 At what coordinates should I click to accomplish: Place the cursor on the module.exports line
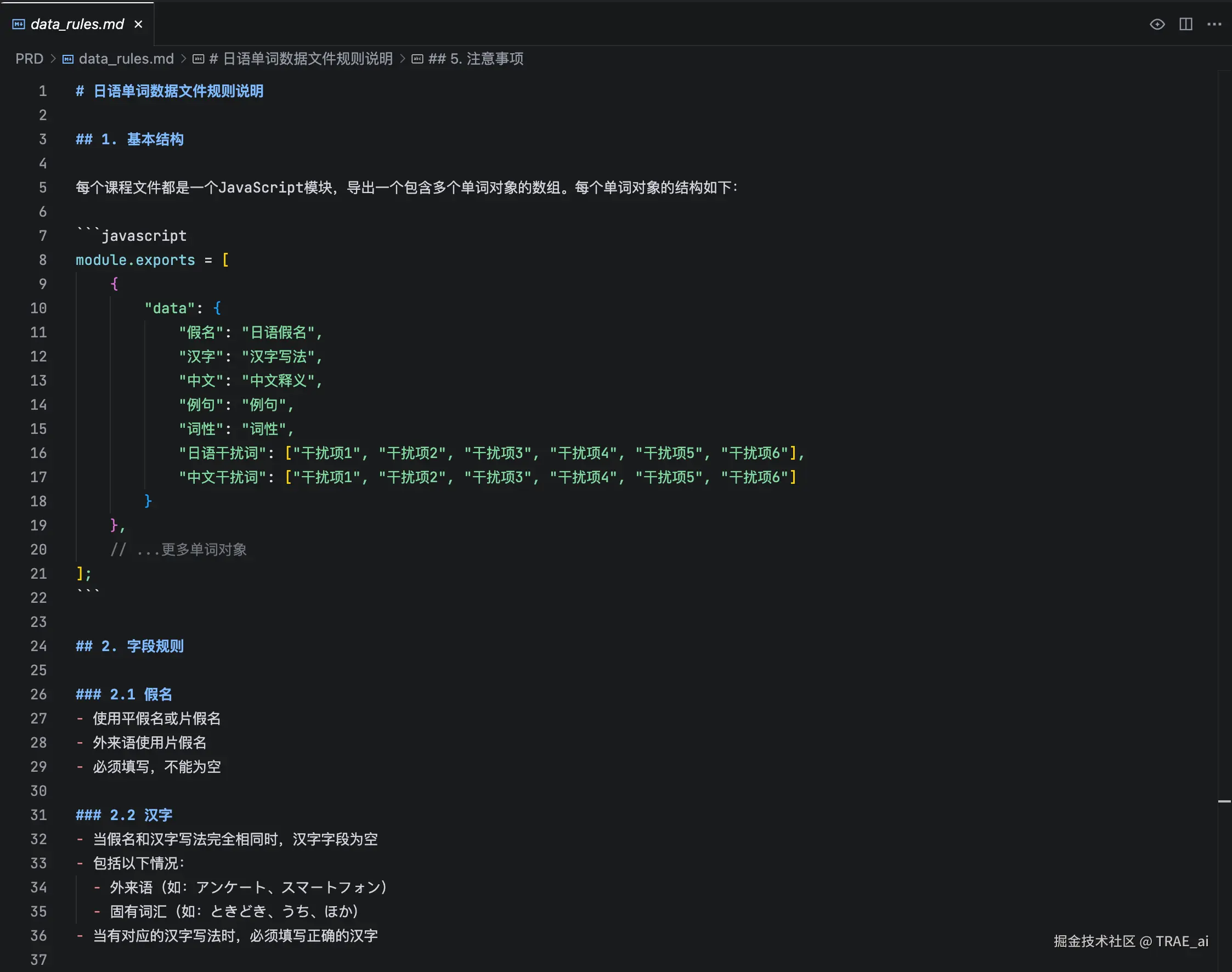tap(135, 260)
